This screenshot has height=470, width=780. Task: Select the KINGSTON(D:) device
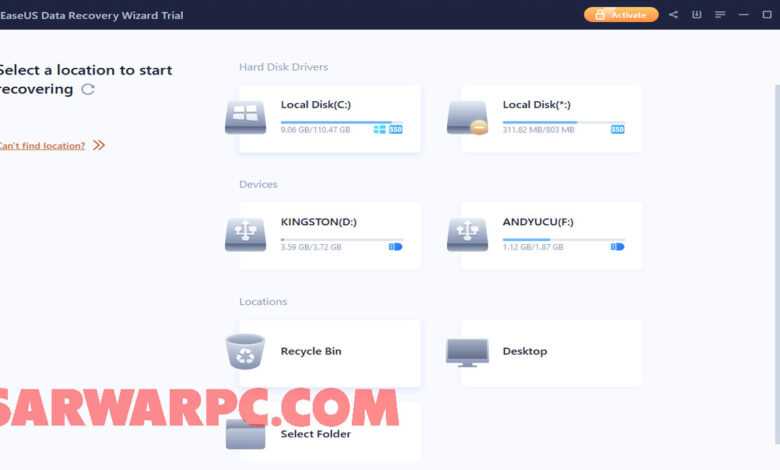[x=330, y=236]
